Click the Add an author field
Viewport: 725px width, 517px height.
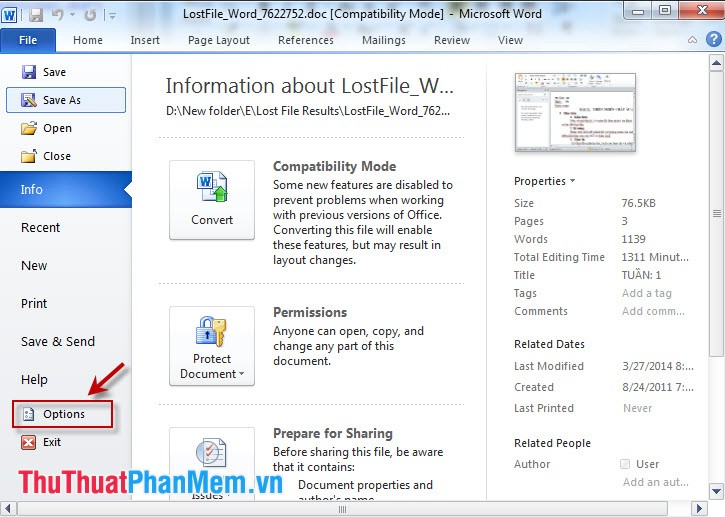tap(655, 482)
